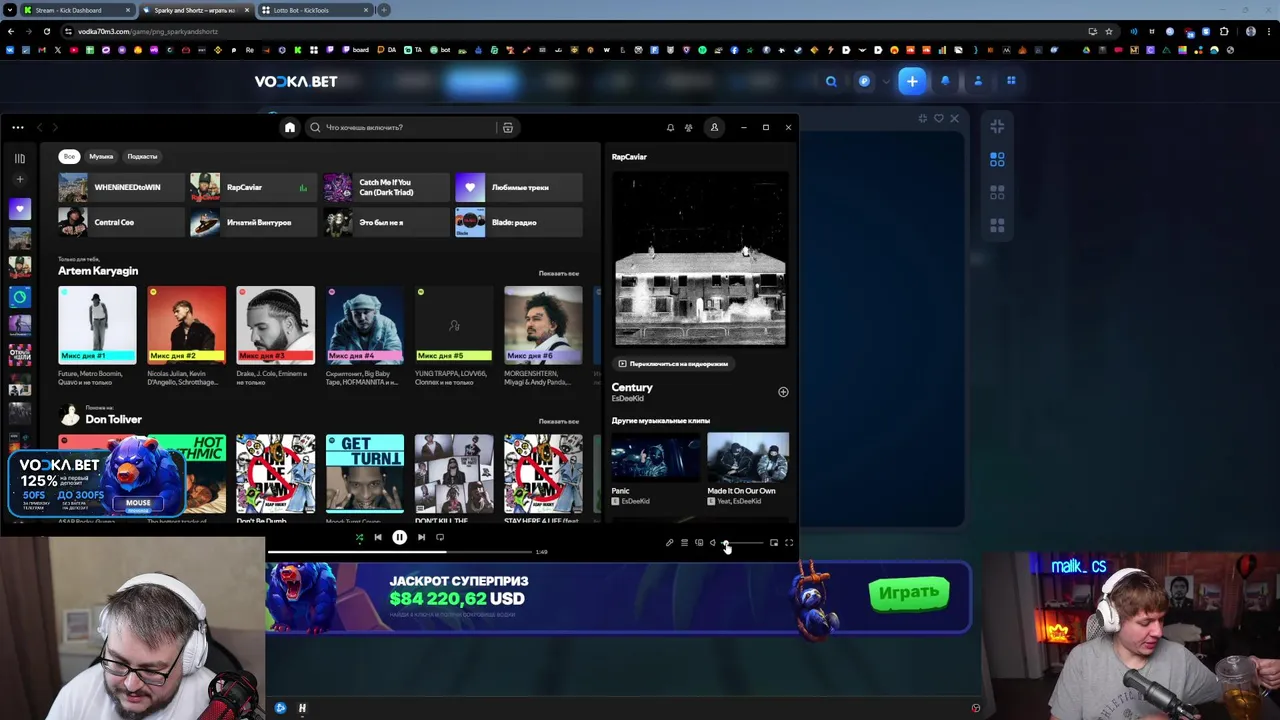Toggle repeat in the Spotify player
Image resolution: width=1280 pixels, height=720 pixels.
coord(440,537)
